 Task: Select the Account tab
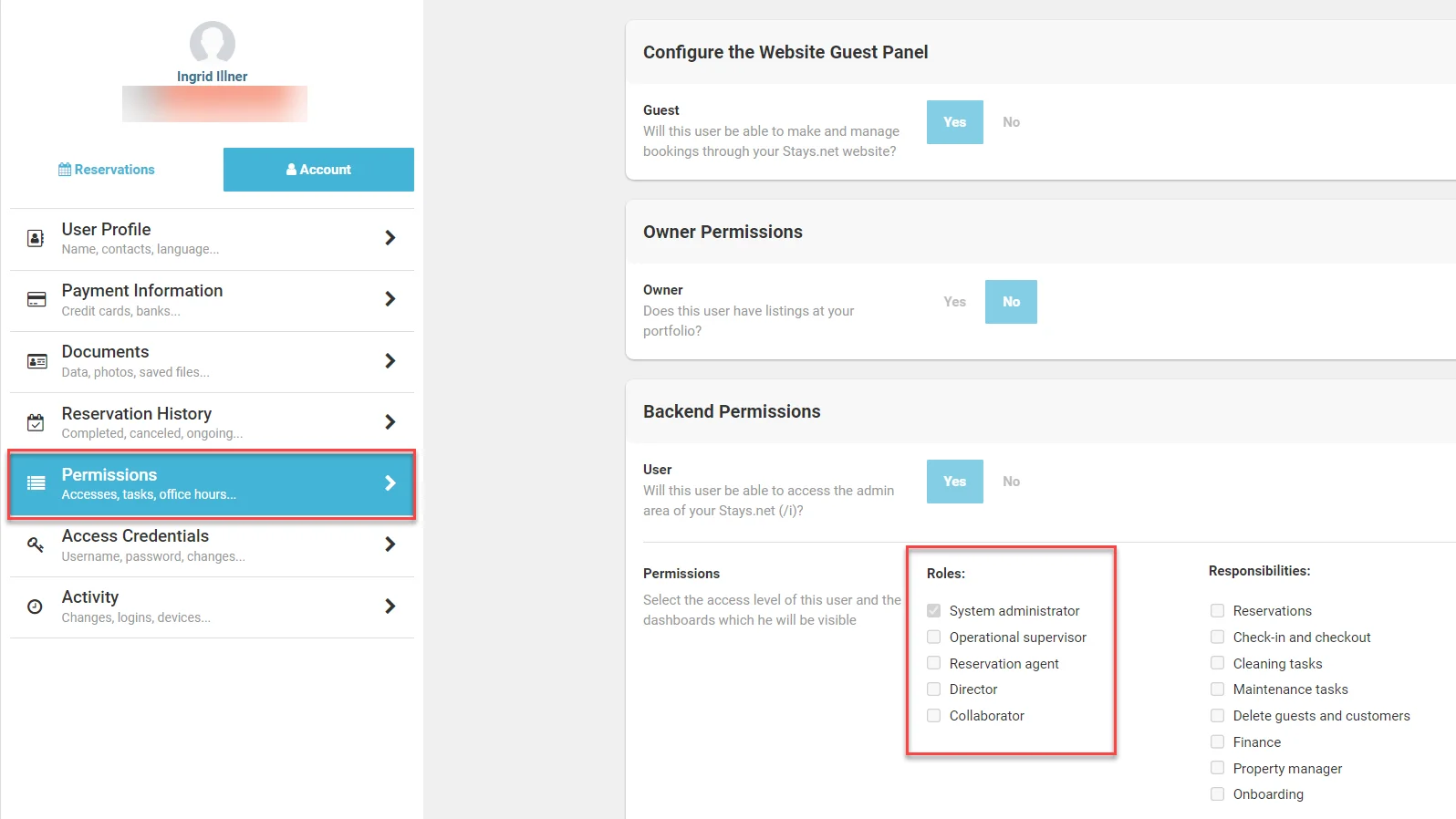pos(318,170)
